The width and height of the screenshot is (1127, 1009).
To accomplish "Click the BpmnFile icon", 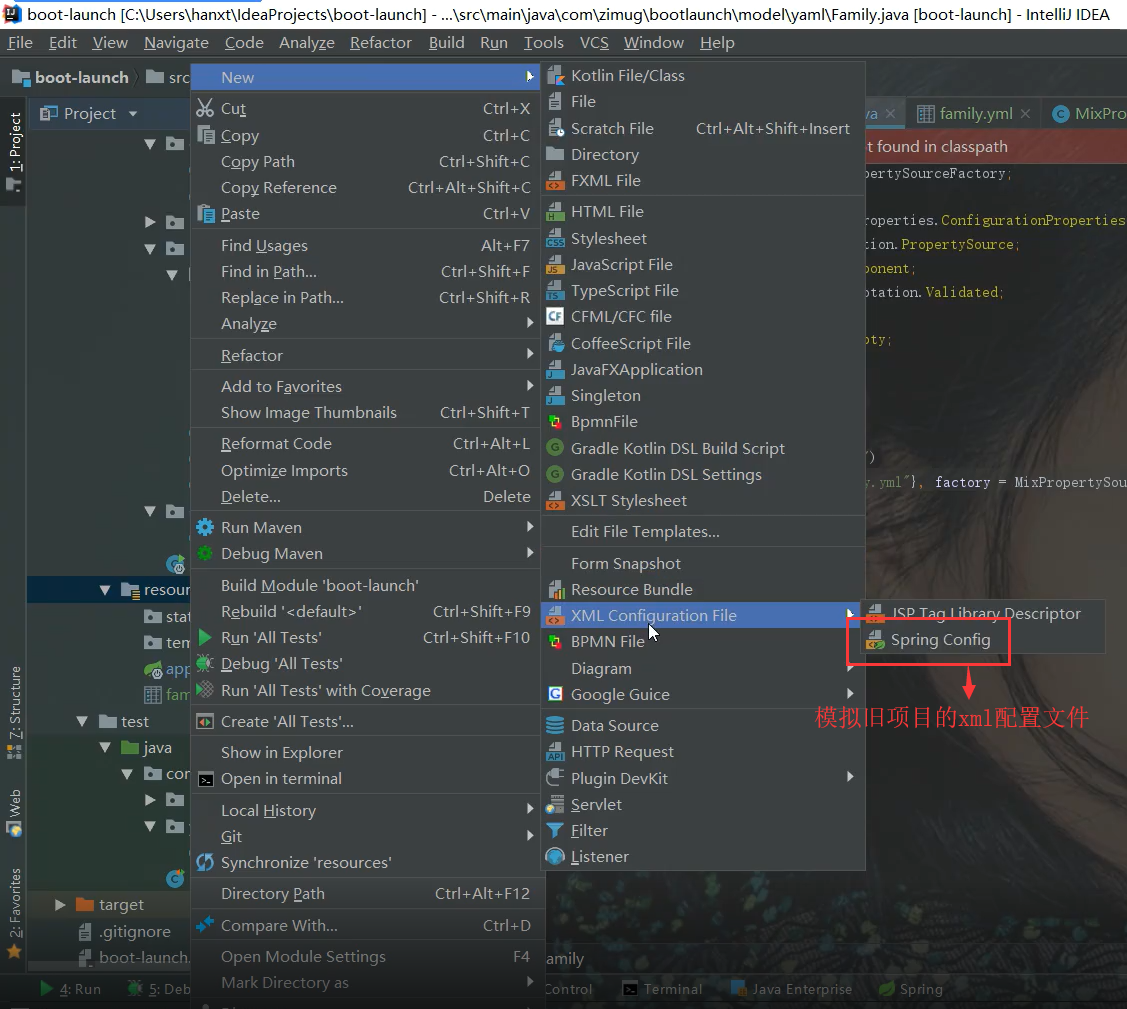I will pos(555,422).
